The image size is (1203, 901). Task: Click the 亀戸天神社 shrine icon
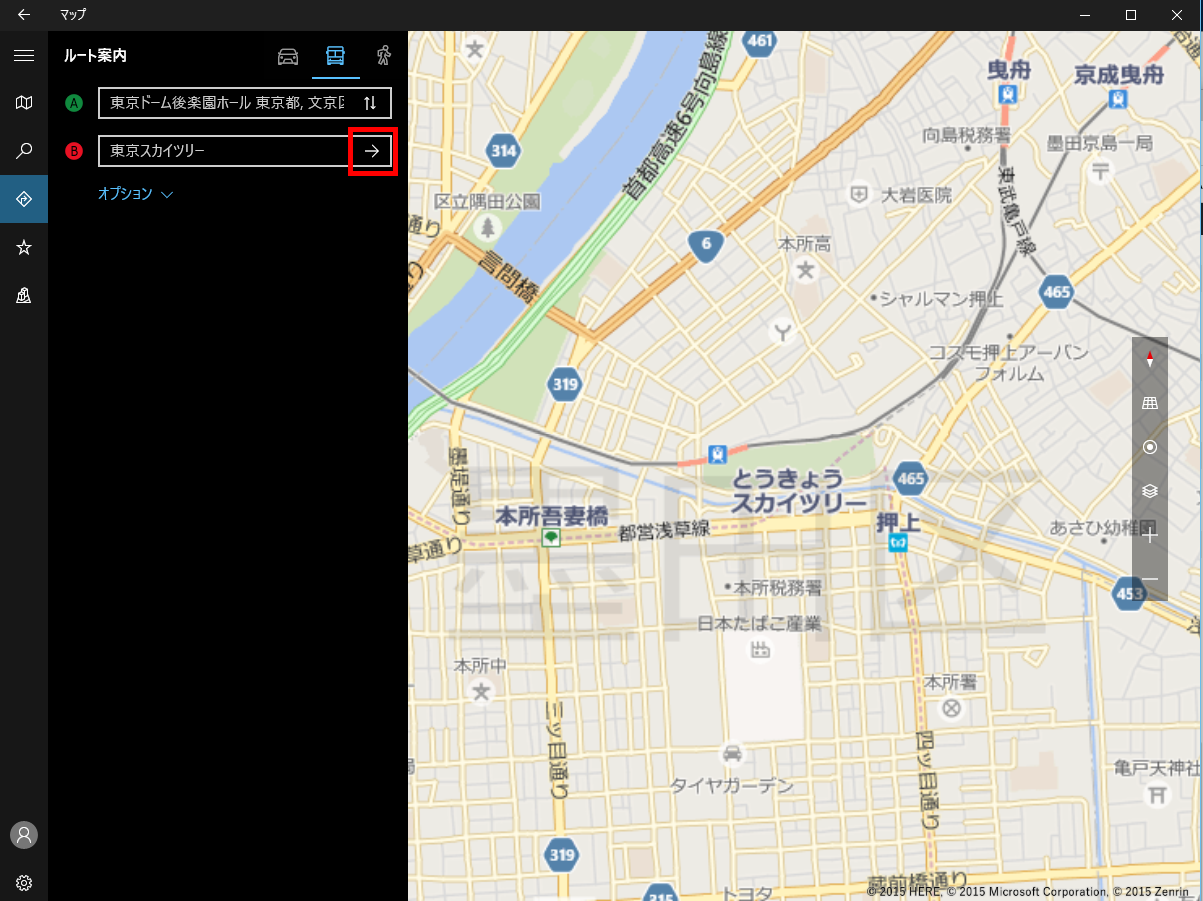click(x=1158, y=795)
